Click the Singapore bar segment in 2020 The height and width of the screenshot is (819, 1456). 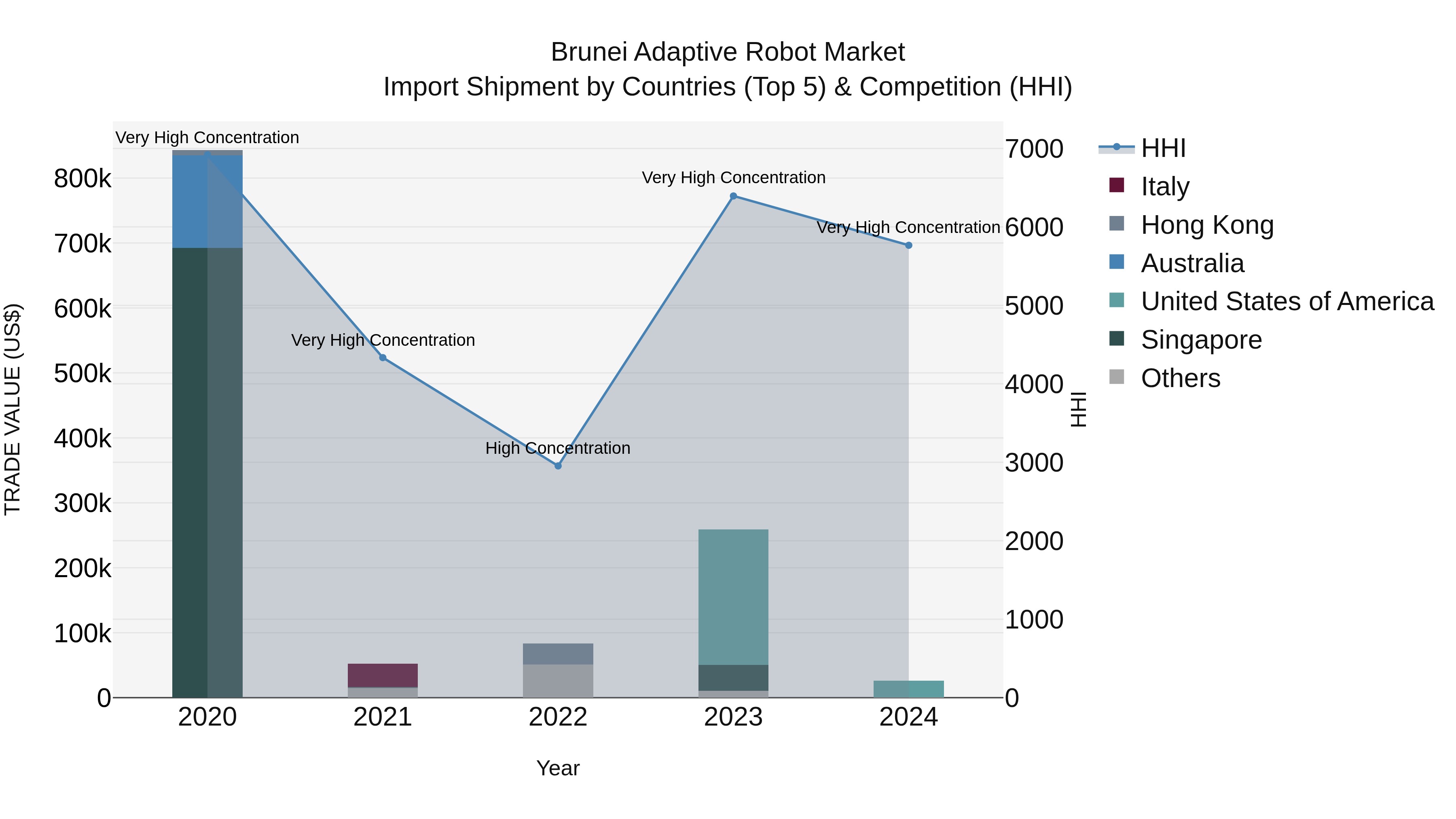(x=207, y=472)
